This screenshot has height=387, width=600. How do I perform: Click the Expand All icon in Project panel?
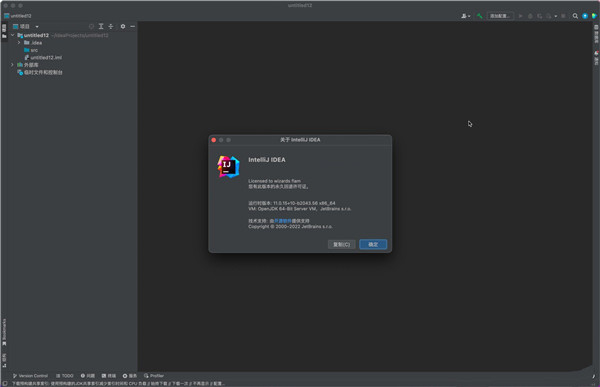click(101, 26)
